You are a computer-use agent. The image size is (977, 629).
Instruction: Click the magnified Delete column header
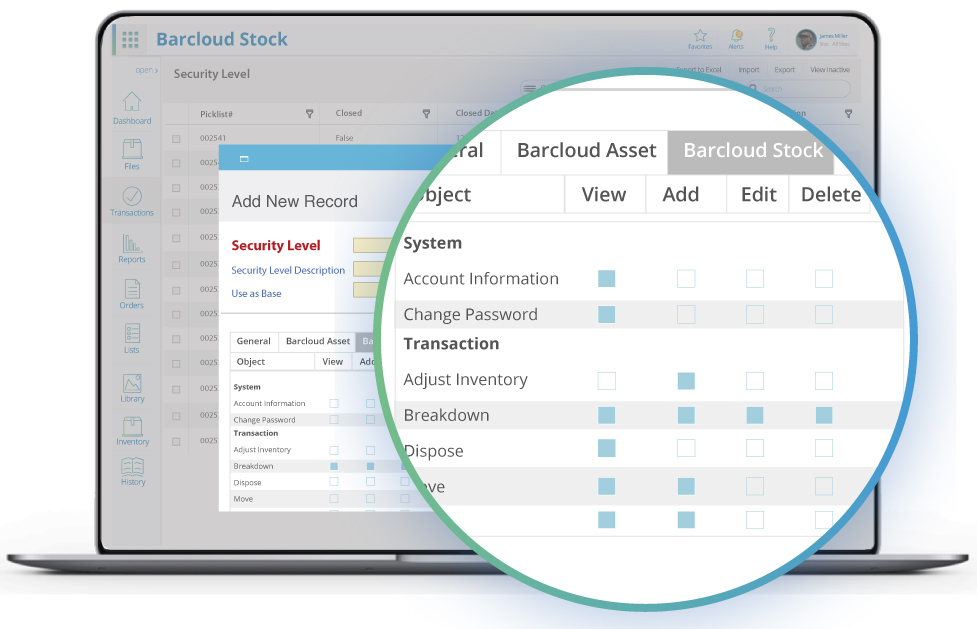click(831, 194)
